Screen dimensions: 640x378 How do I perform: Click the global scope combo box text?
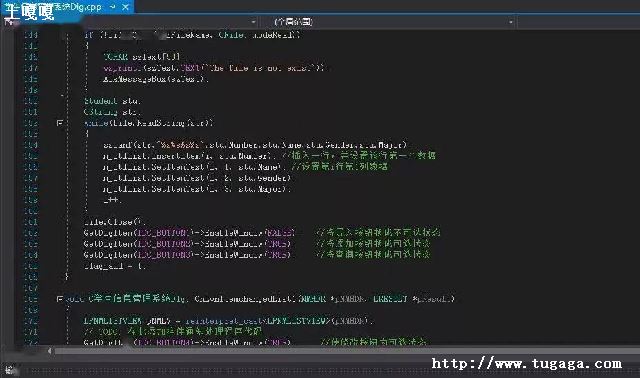(x=294, y=22)
